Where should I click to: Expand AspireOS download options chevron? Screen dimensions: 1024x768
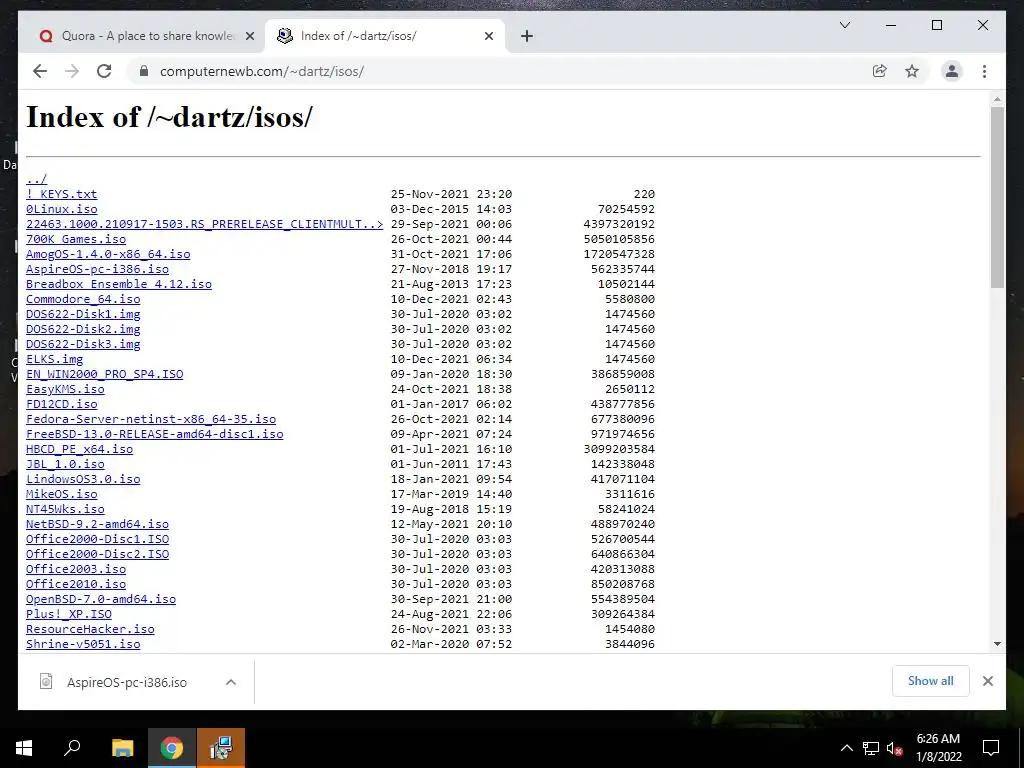coord(231,682)
